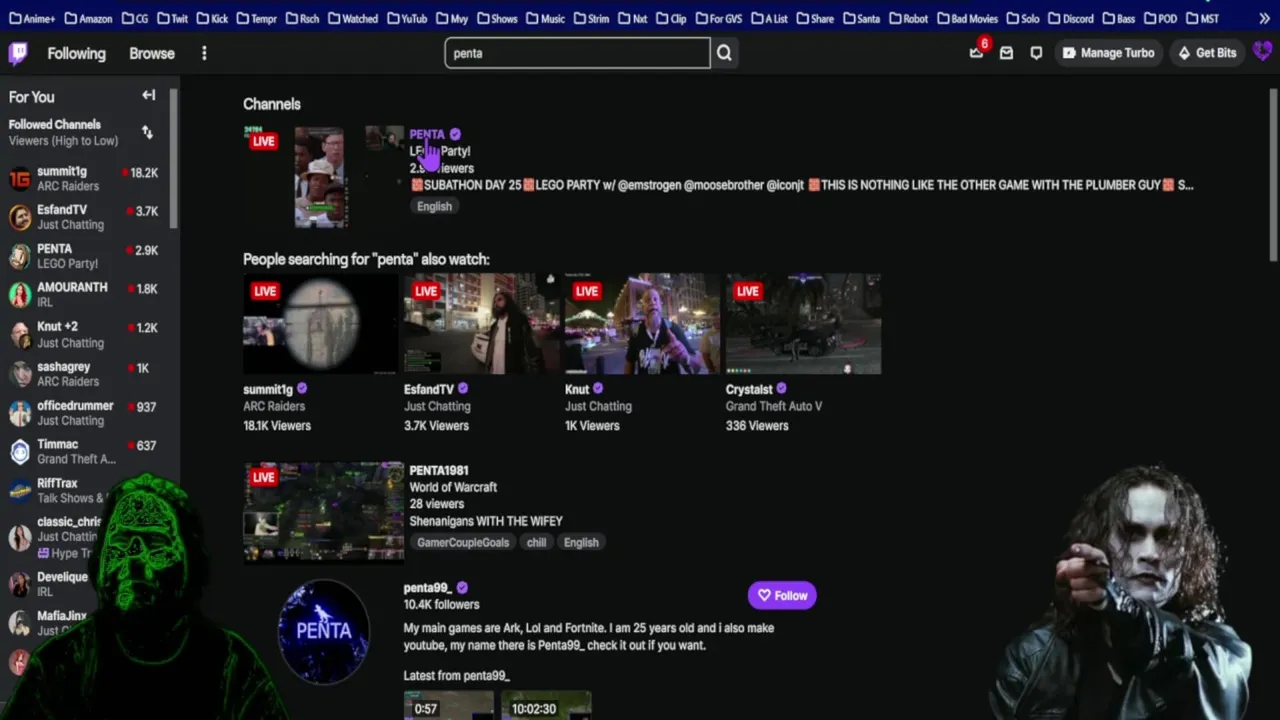Image resolution: width=1280 pixels, height=720 pixels.
Task: Open the Music bookmark folder
Action: 545,18
